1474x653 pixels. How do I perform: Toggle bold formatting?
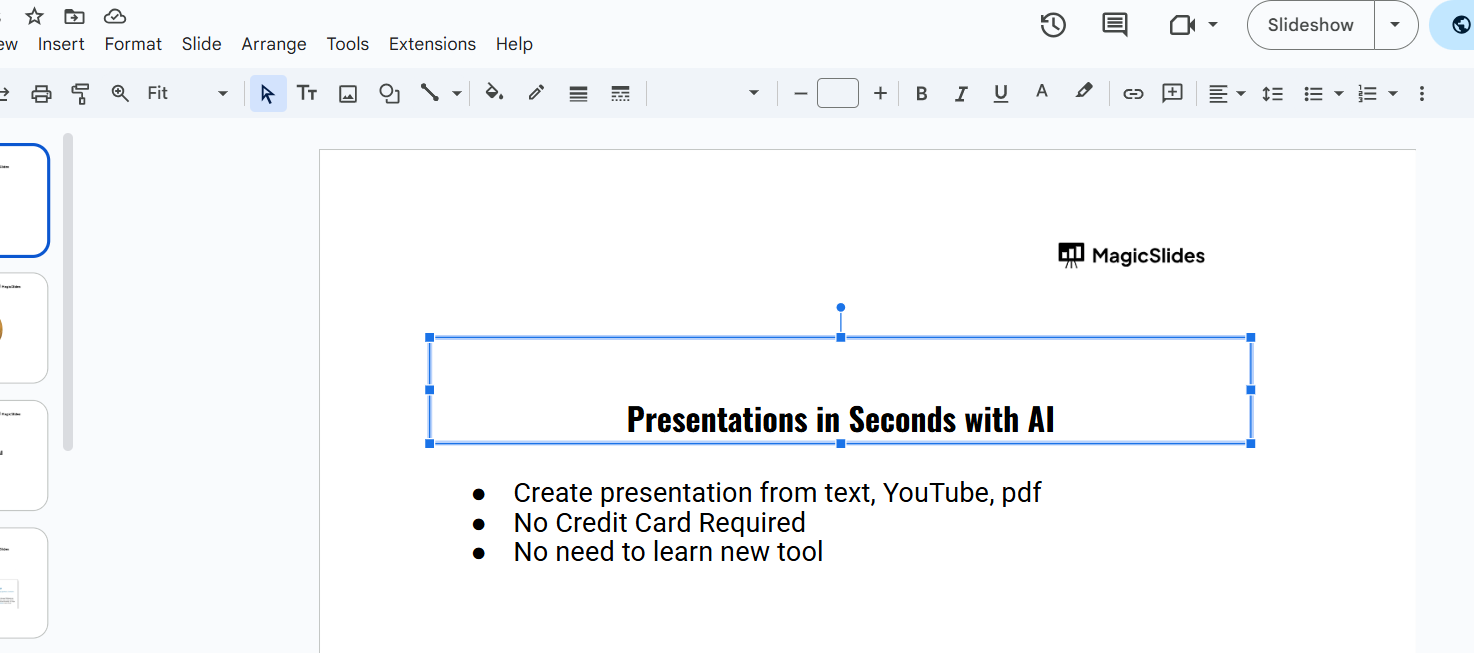pyautogui.click(x=921, y=94)
